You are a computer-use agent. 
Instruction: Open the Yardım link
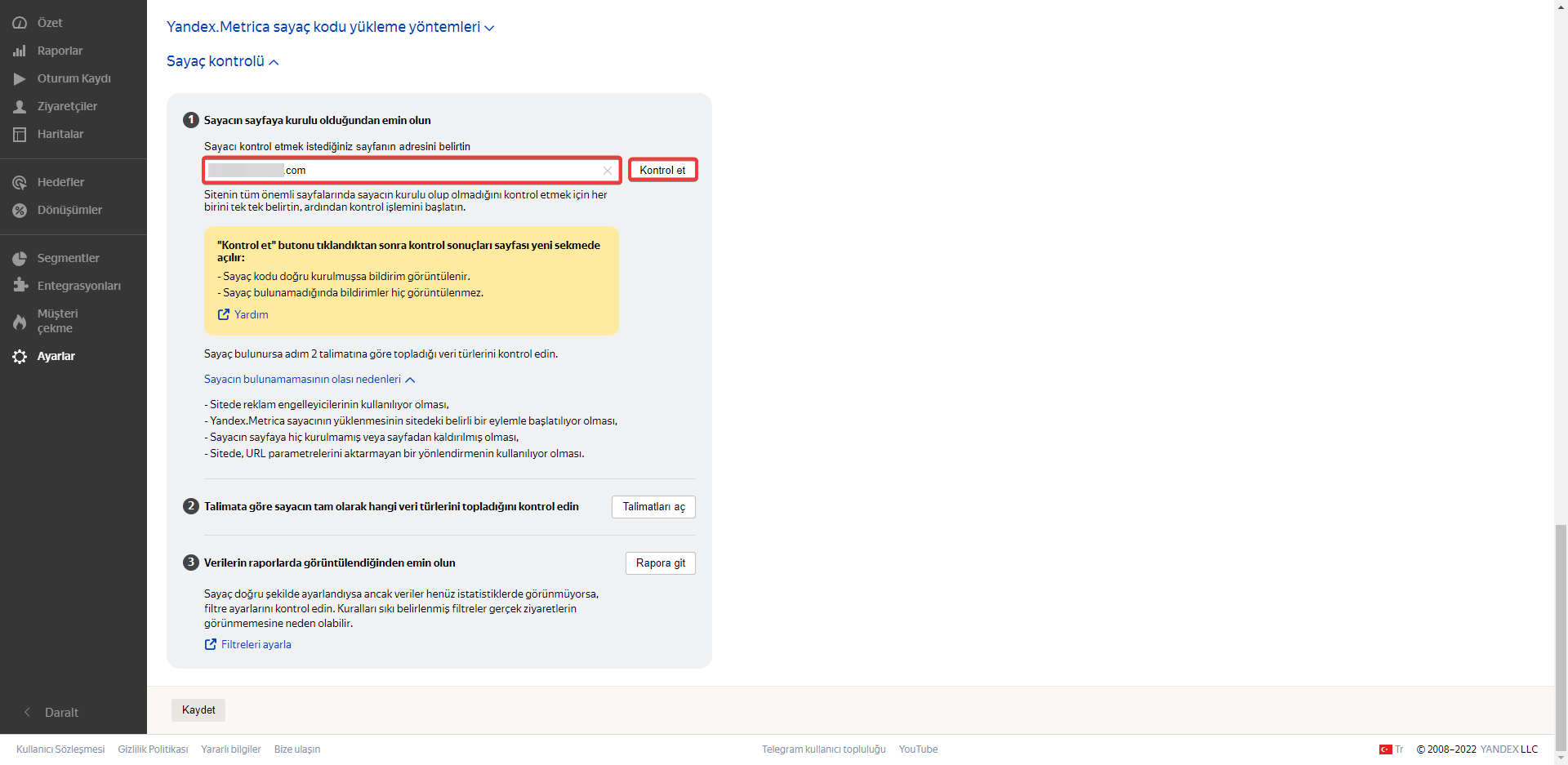click(x=252, y=314)
